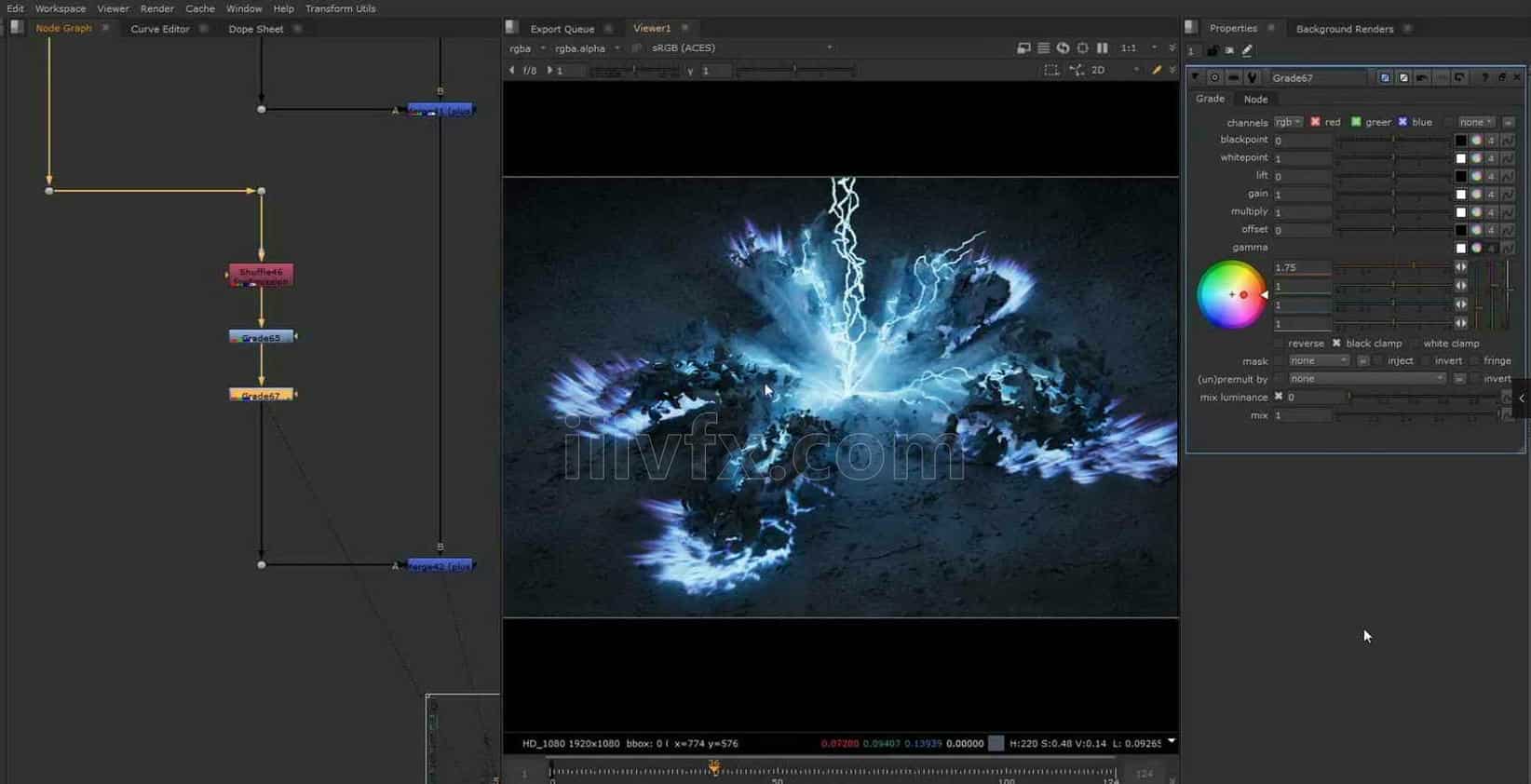Collapse the Grade67 panel disclosure triangle

click(1196, 77)
